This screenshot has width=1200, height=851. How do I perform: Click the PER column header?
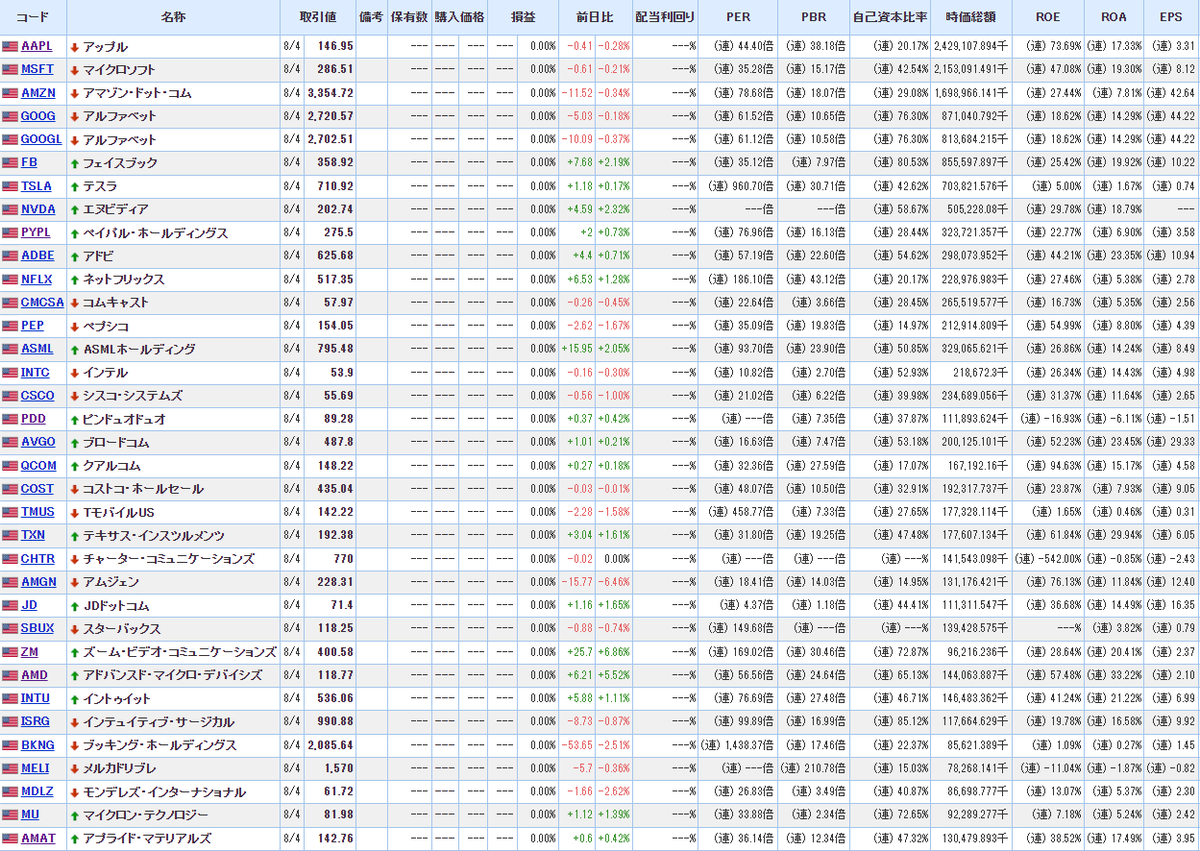[x=737, y=17]
